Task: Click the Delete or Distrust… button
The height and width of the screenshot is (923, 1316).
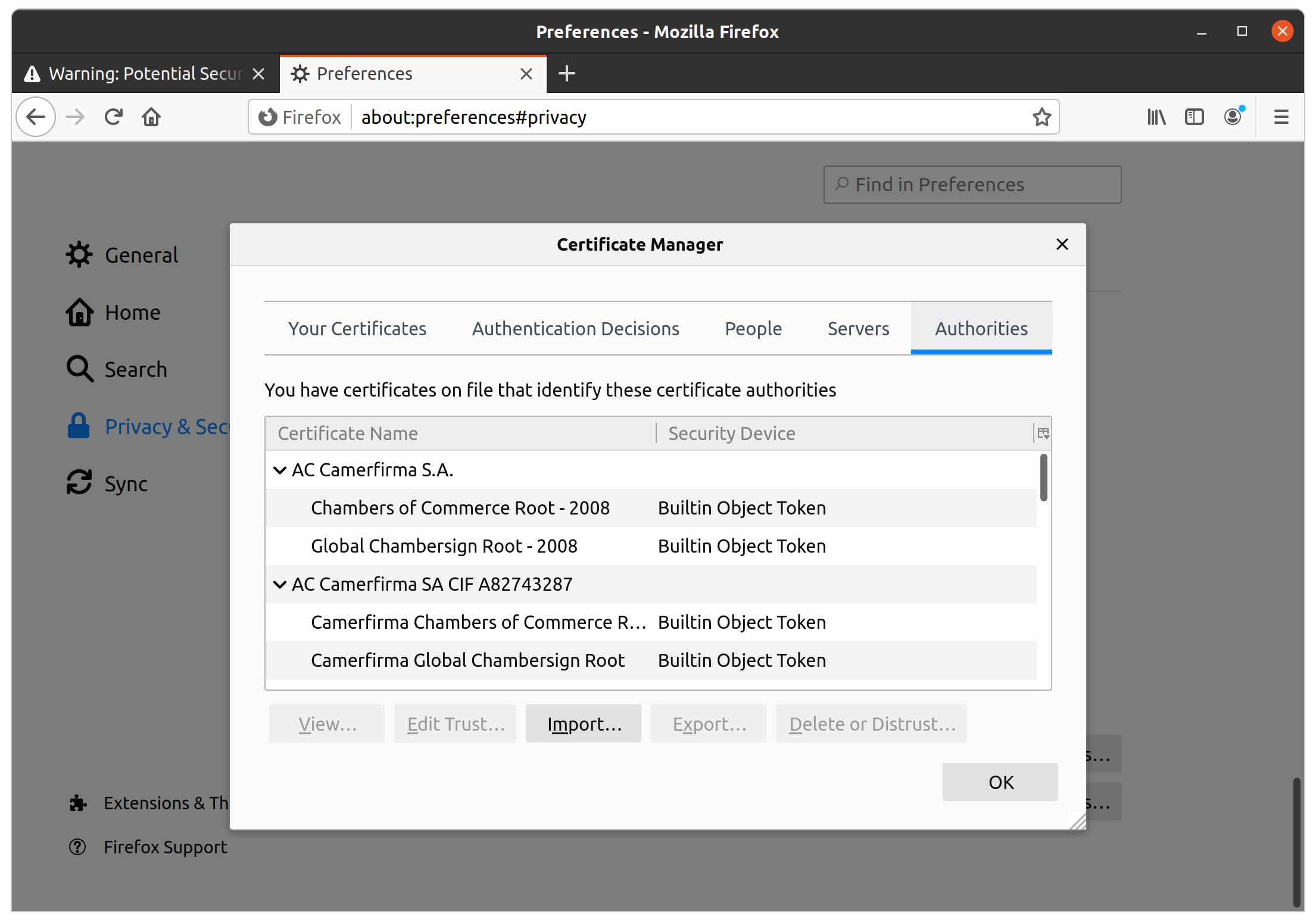Action: (871, 724)
